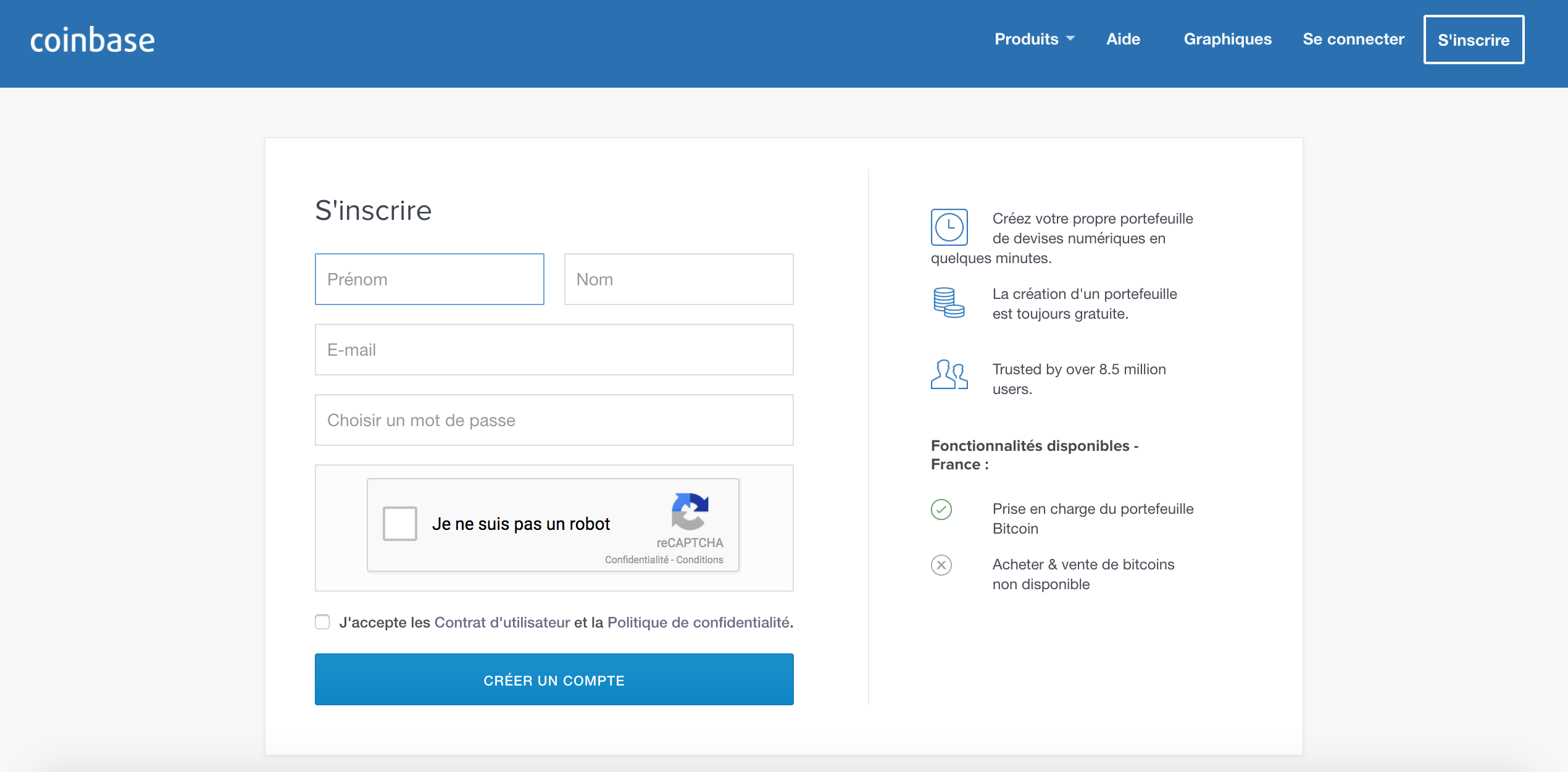This screenshot has height=772, width=1568.
Task: Click the clock wallet creation icon
Action: [x=949, y=227]
